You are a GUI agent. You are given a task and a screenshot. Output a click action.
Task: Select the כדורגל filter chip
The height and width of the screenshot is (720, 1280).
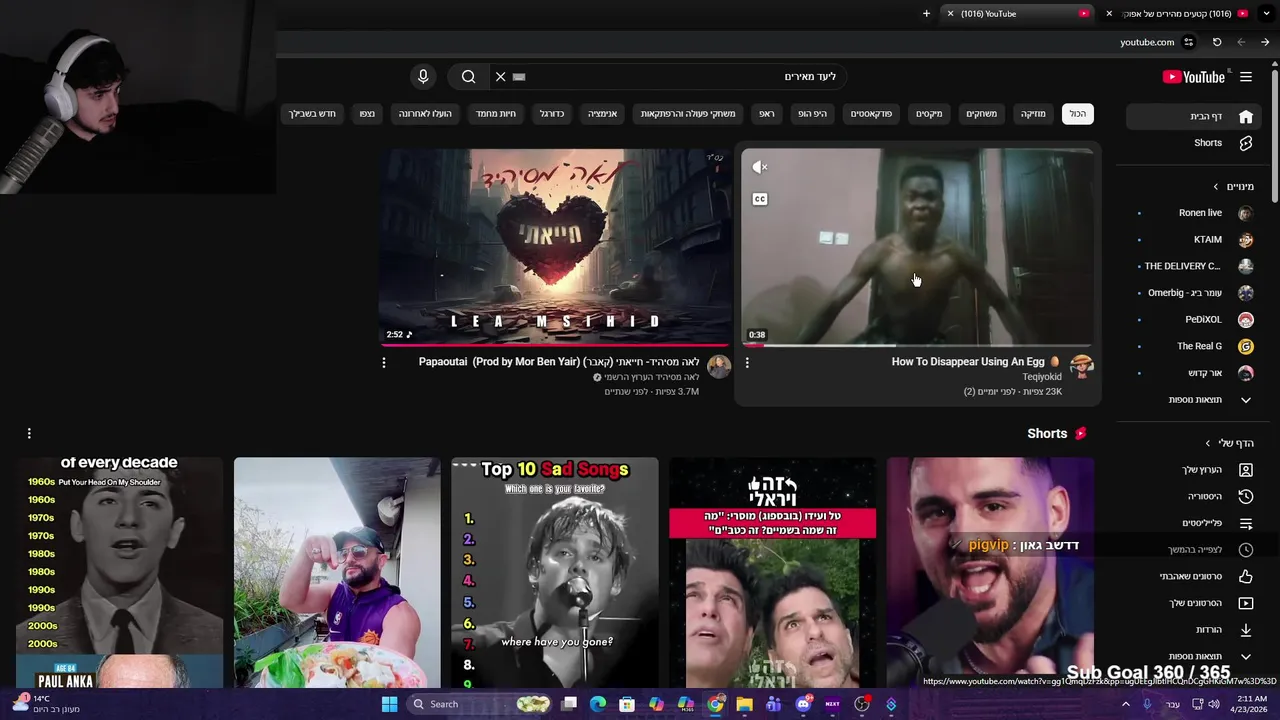(x=552, y=114)
